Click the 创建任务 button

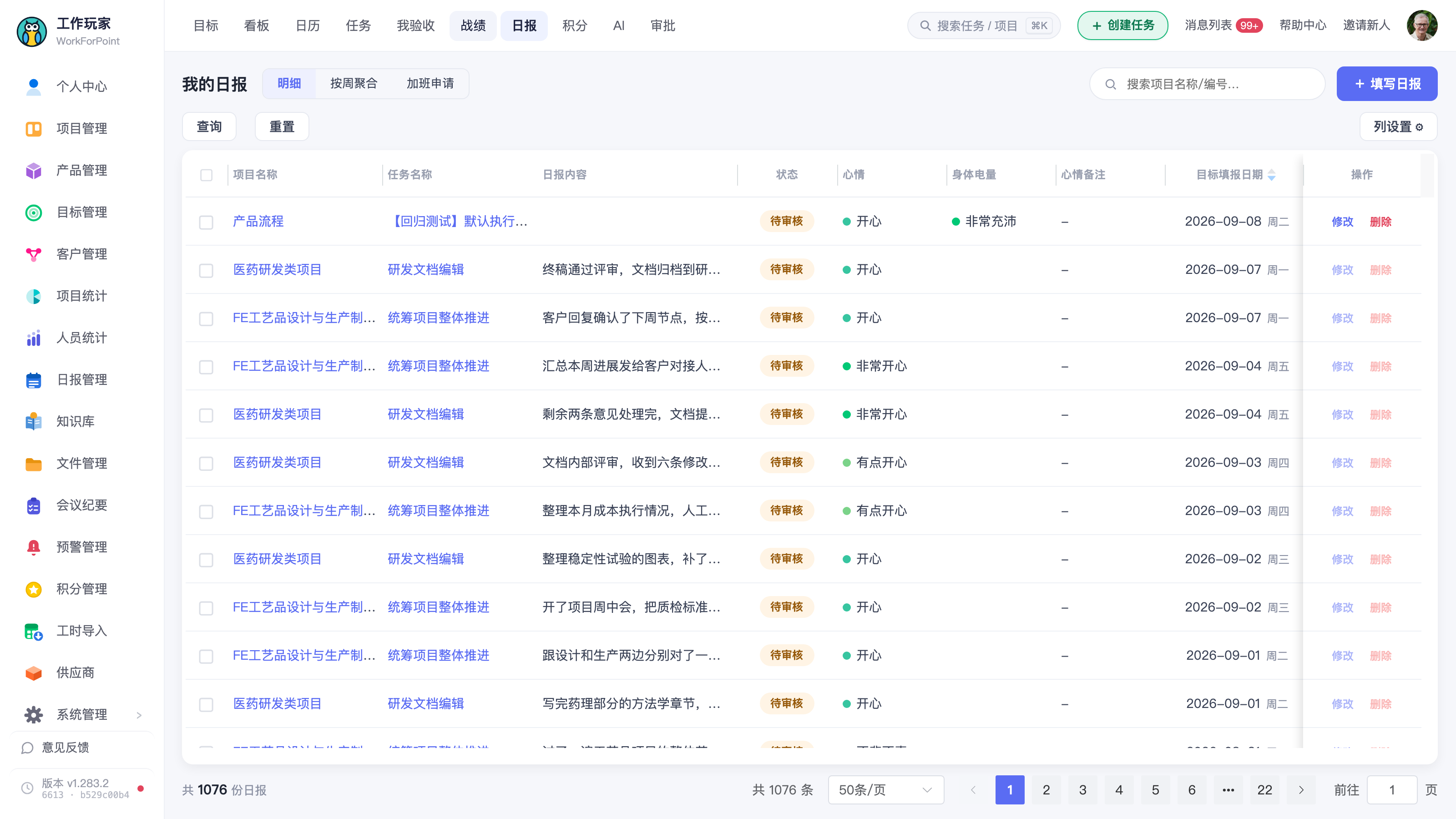(x=1122, y=25)
